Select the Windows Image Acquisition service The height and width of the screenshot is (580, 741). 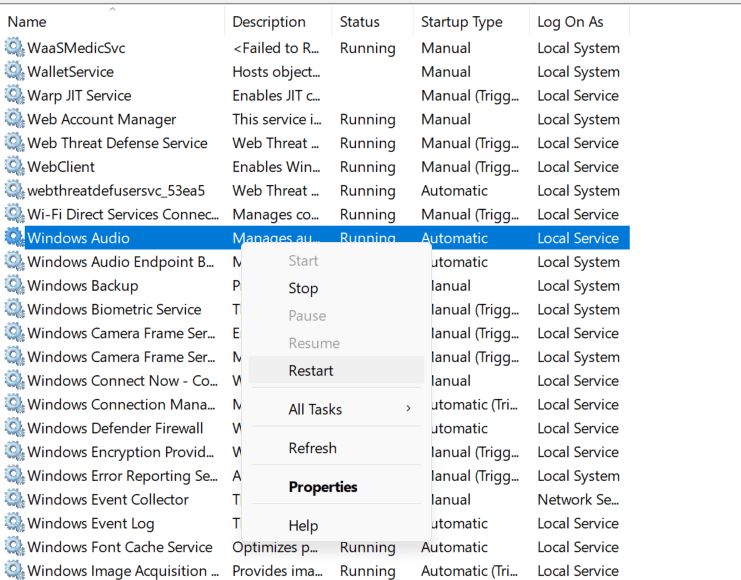123,571
